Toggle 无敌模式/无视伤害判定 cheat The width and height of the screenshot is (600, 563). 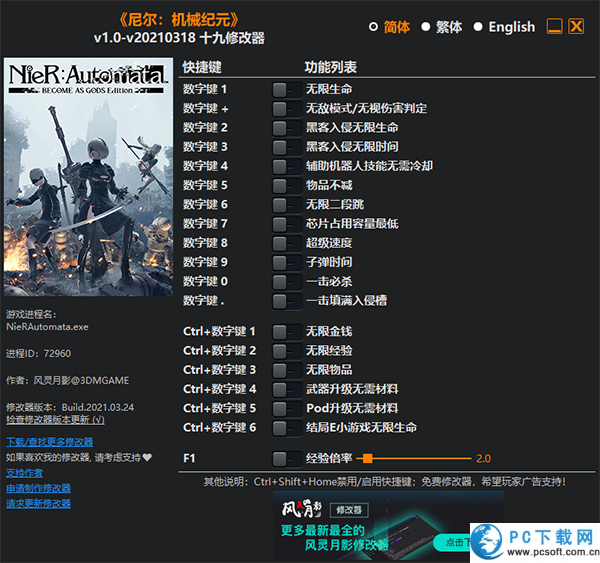click(287, 108)
